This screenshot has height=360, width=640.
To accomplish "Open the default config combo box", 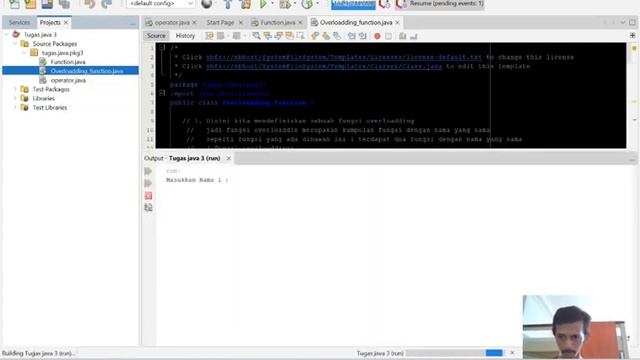I will pyautogui.click(x=161, y=4).
